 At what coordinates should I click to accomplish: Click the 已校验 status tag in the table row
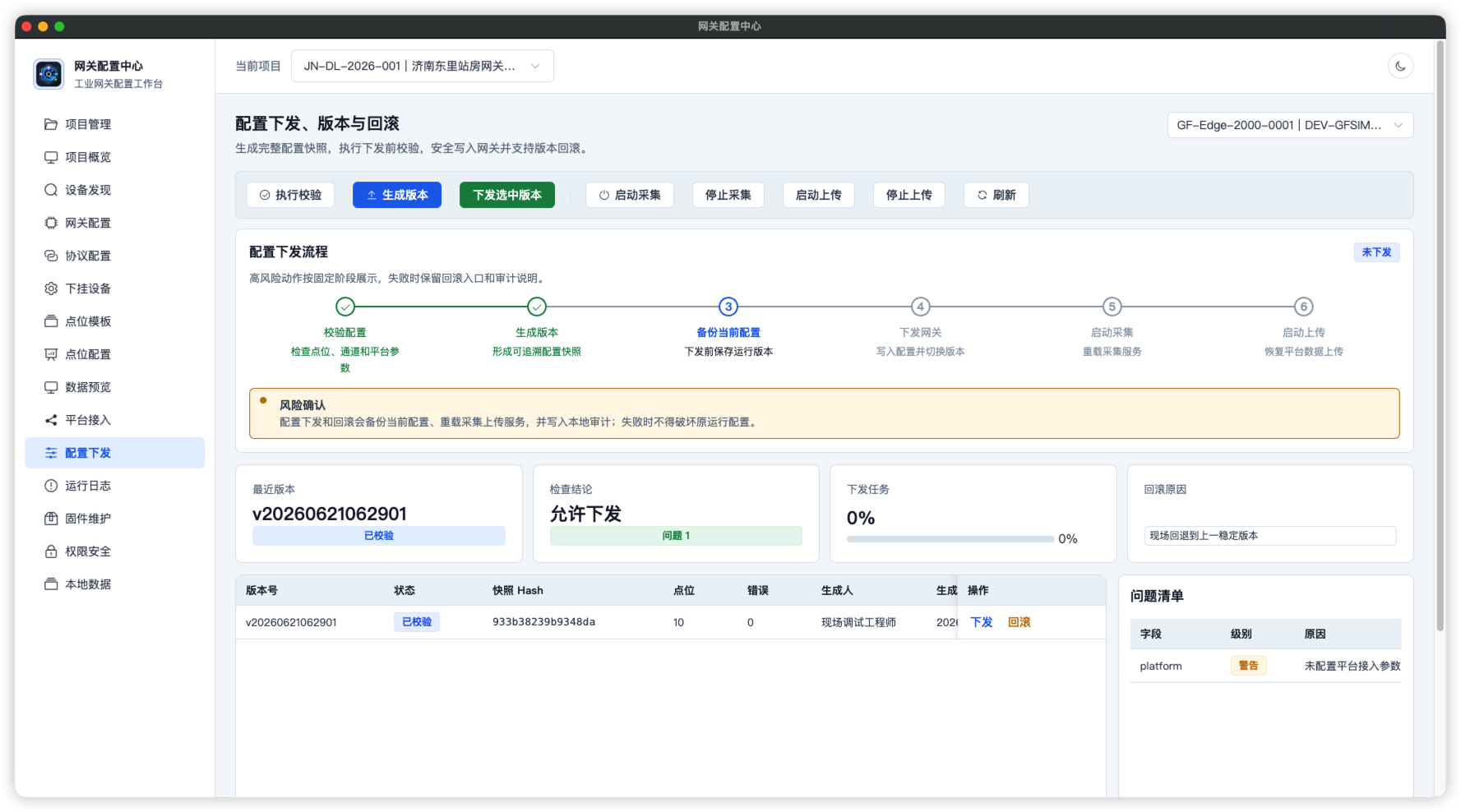click(x=417, y=622)
